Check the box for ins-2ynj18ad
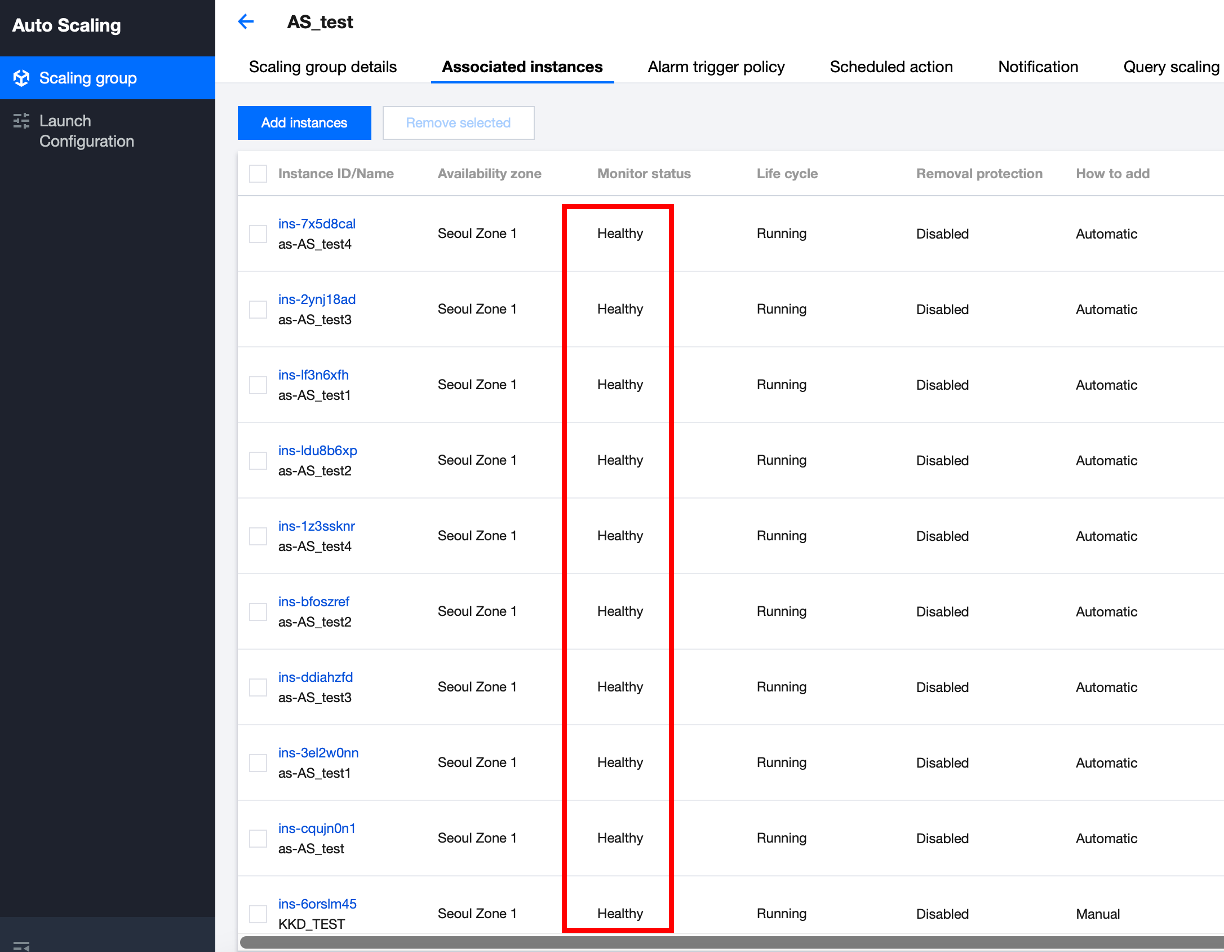Image resolution: width=1224 pixels, height=952 pixels. tap(258, 310)
